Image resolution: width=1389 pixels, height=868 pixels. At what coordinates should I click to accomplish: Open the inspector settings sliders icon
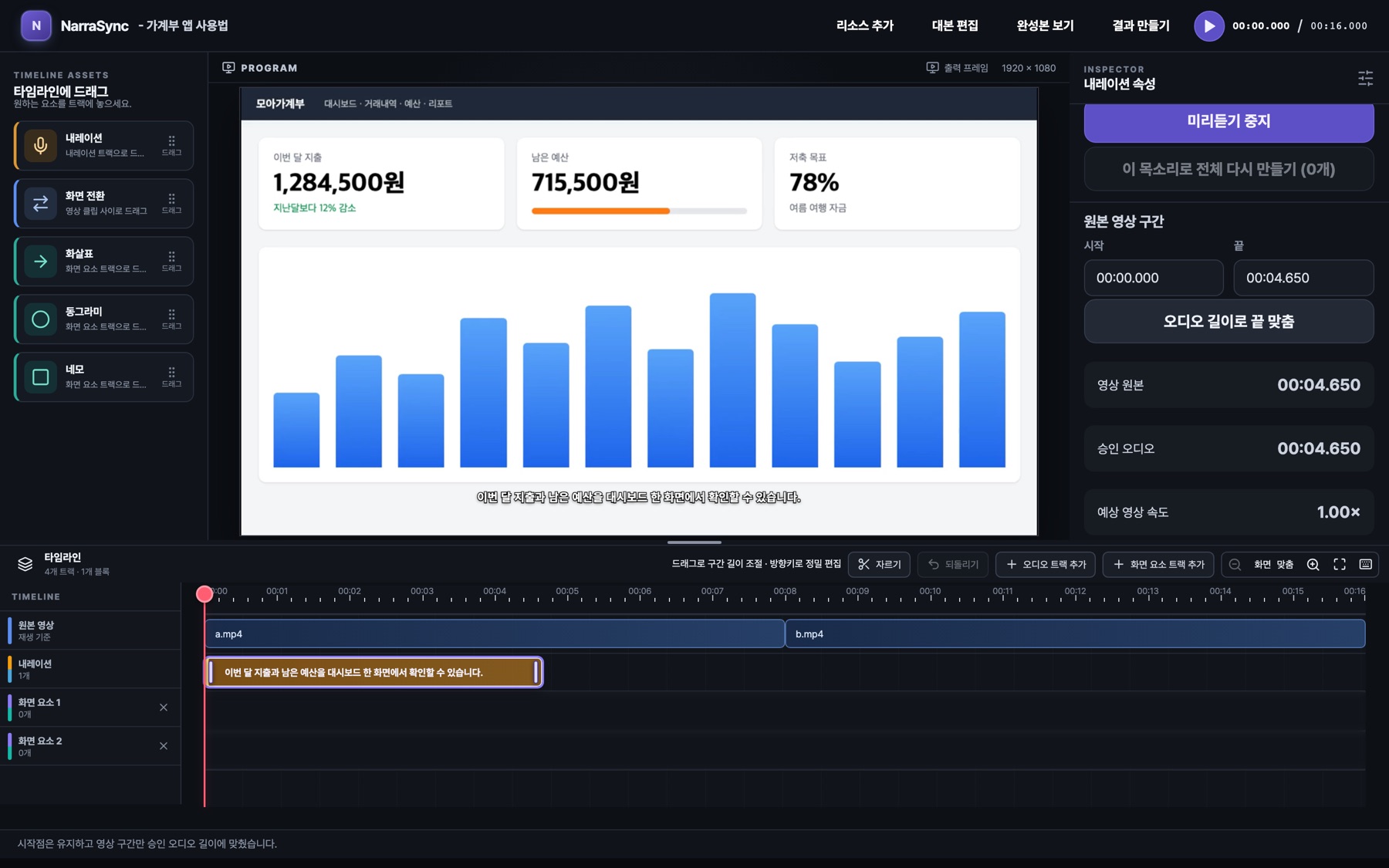click(1365, 78)
